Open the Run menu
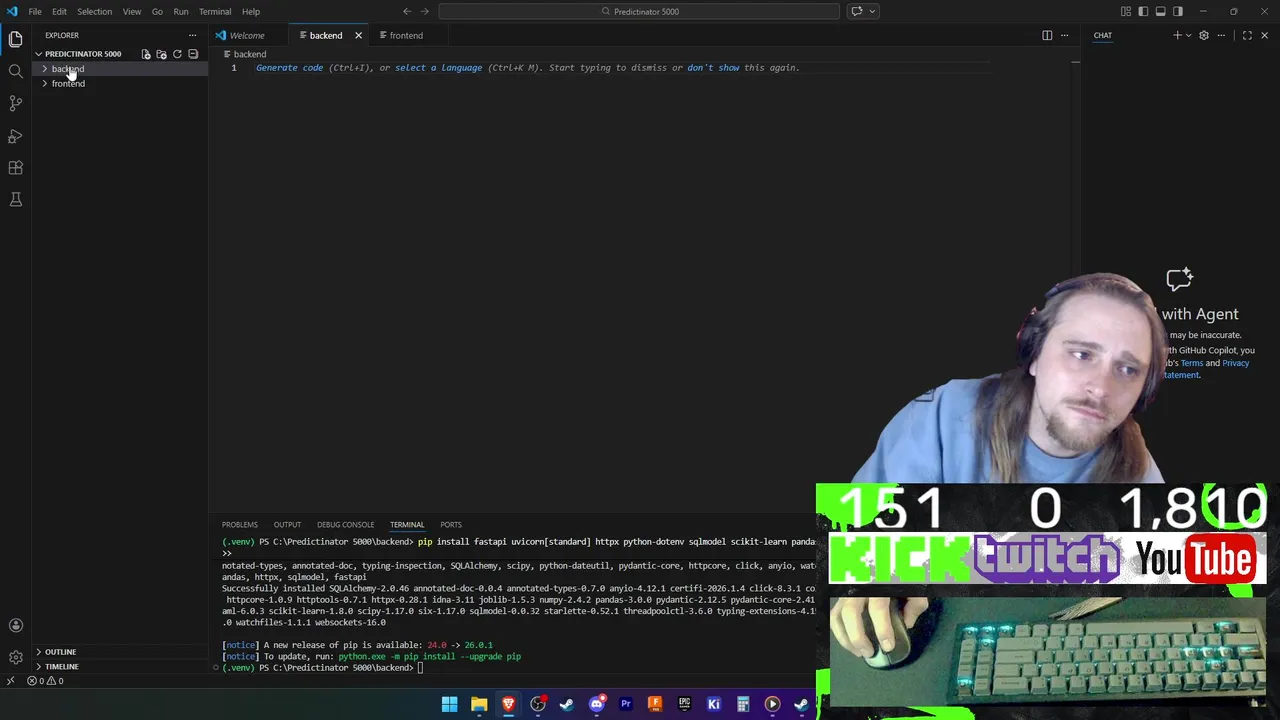 pos(181,11)
